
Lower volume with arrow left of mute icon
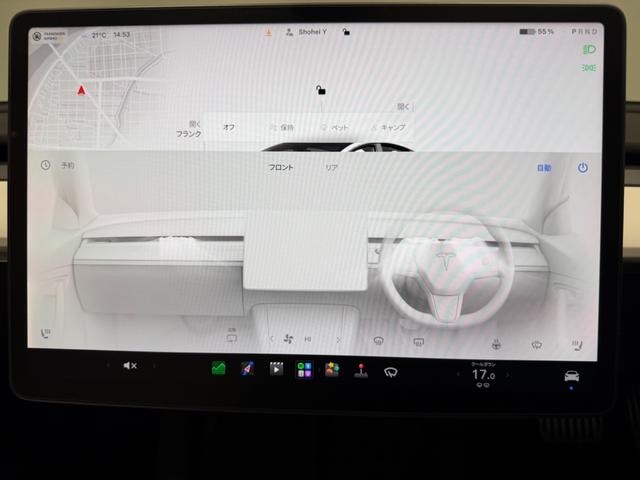(108, 365)
